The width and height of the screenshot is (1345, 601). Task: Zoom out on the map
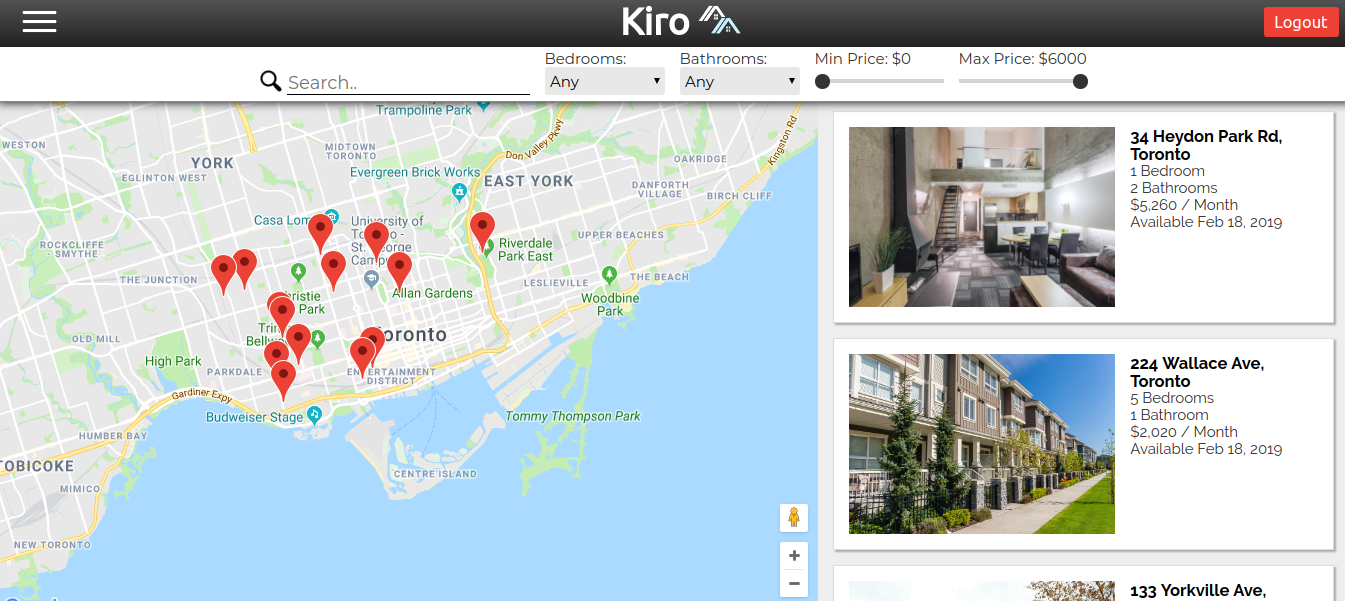(794, 583)
